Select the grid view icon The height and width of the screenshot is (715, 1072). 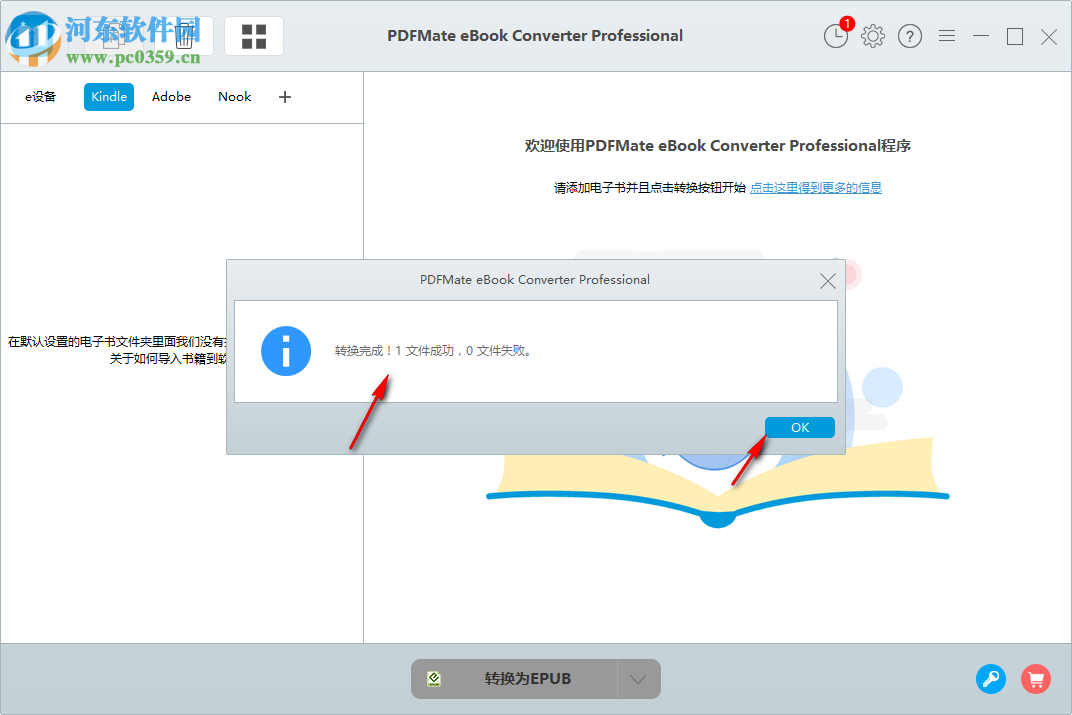[x=253, y=36]
